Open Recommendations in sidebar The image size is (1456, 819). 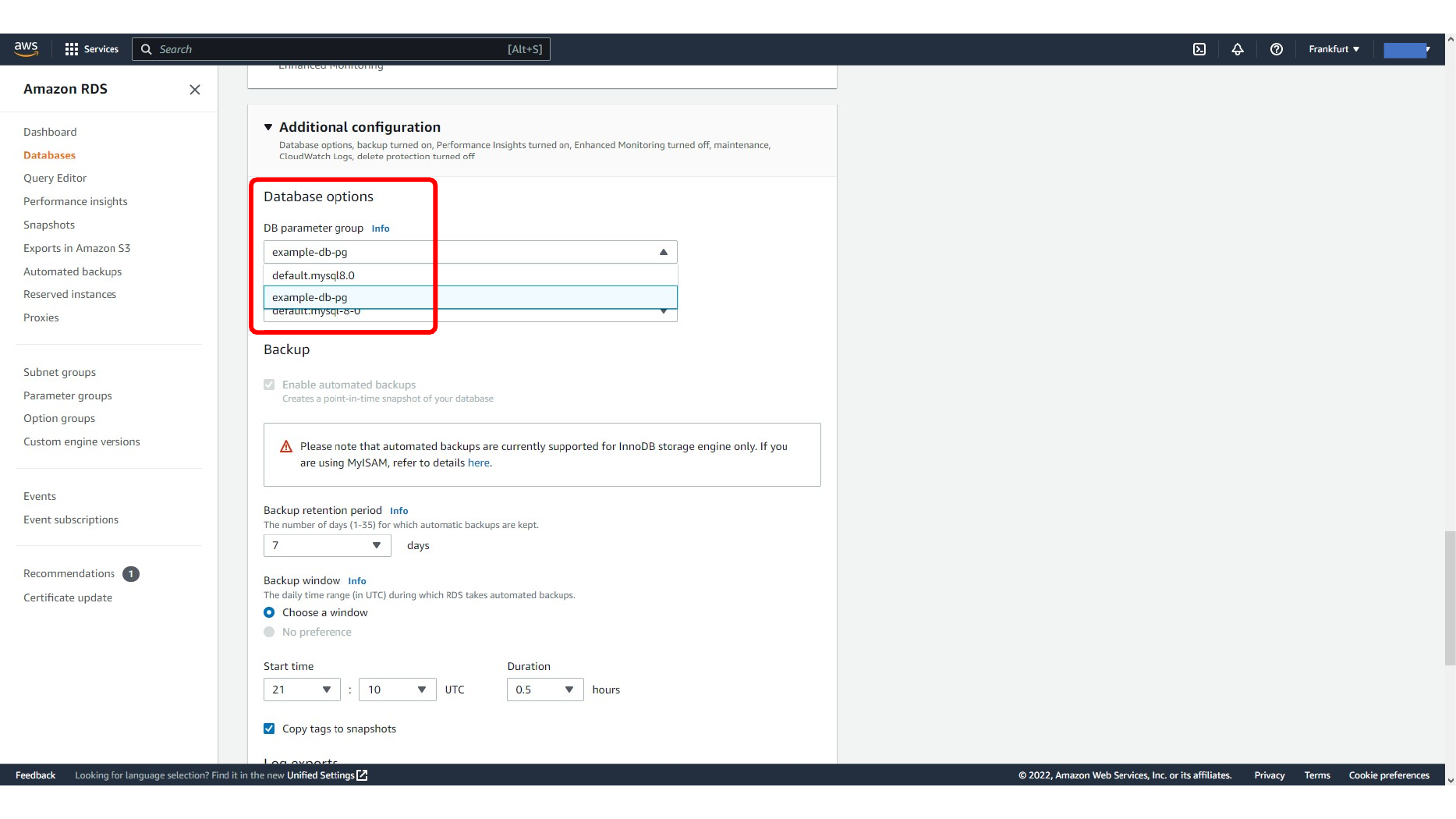point(69,573)
